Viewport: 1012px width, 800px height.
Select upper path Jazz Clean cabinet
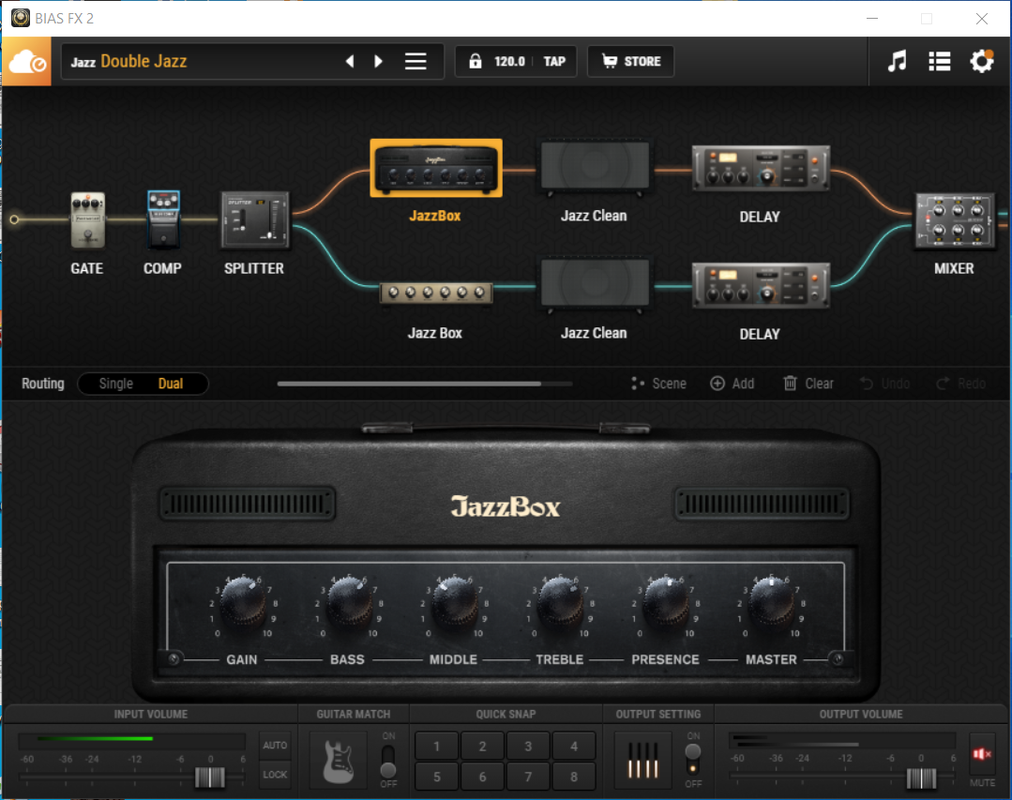(594, 167)
